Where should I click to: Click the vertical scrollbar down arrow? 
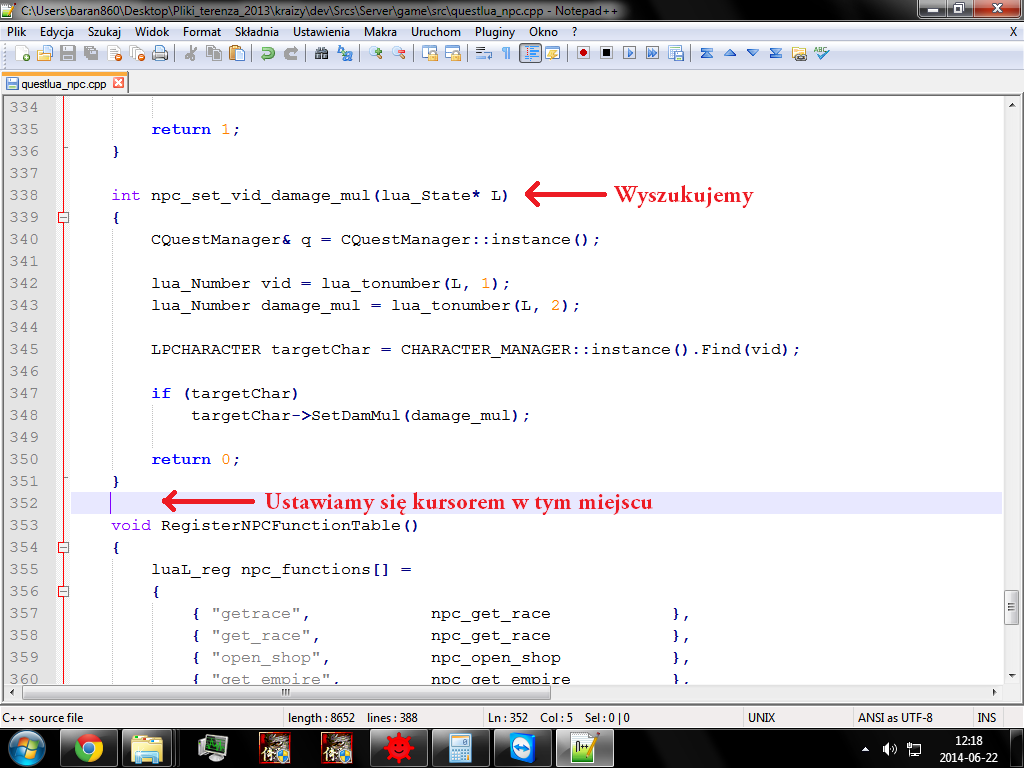click(x=1012, y=676)
